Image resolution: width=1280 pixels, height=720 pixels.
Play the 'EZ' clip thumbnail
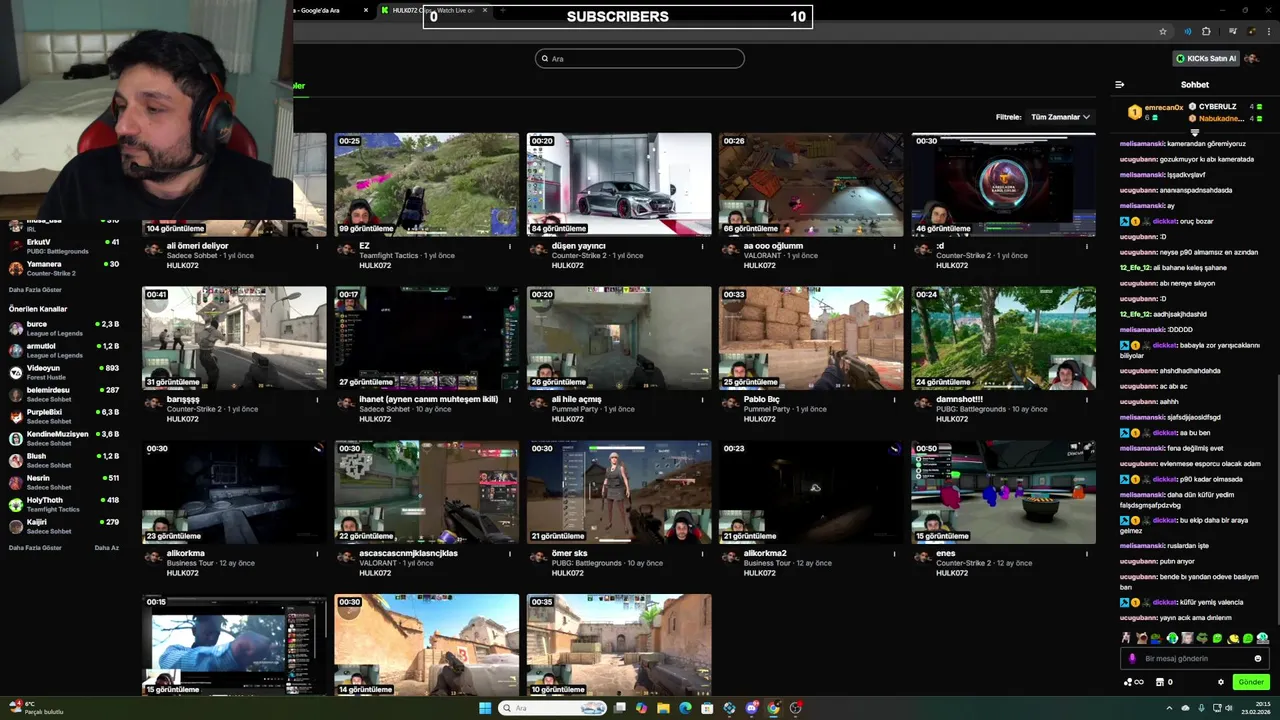(427, 184)
